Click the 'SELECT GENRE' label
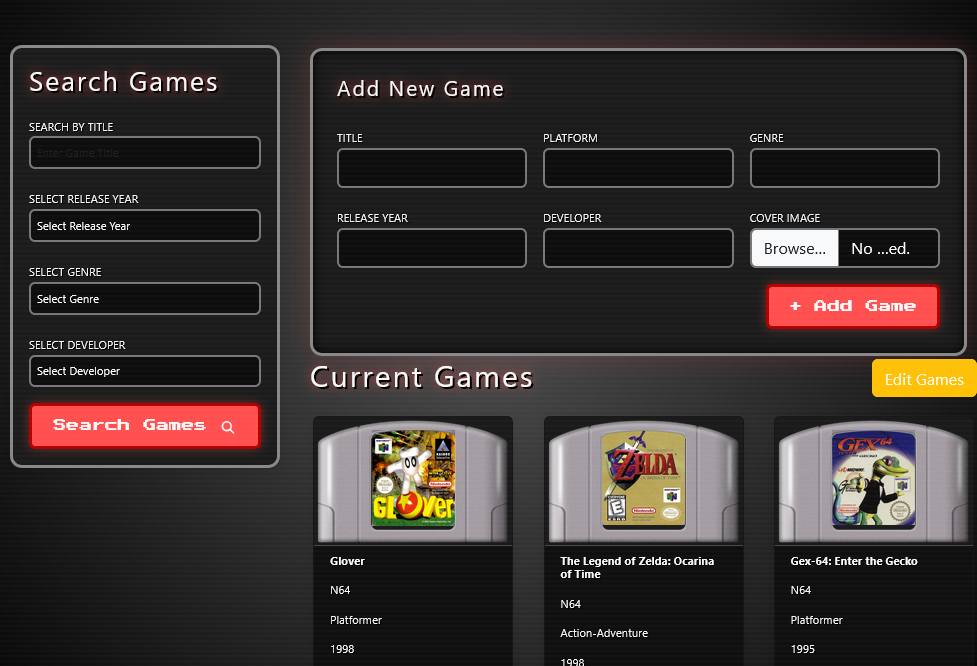The image size is (977, 666). tap(65, 272)
